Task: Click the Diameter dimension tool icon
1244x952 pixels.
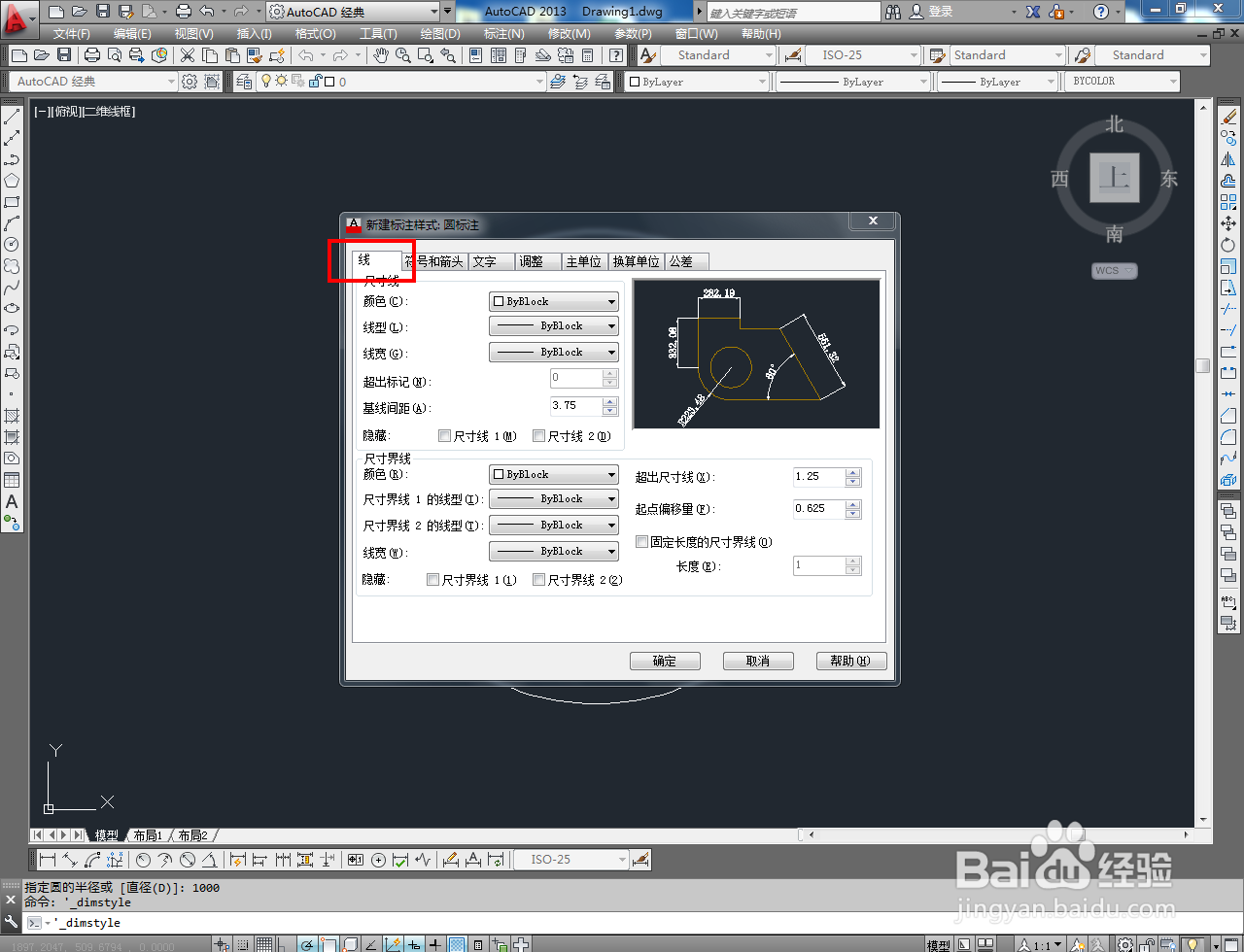Action: tap(188, 860)
